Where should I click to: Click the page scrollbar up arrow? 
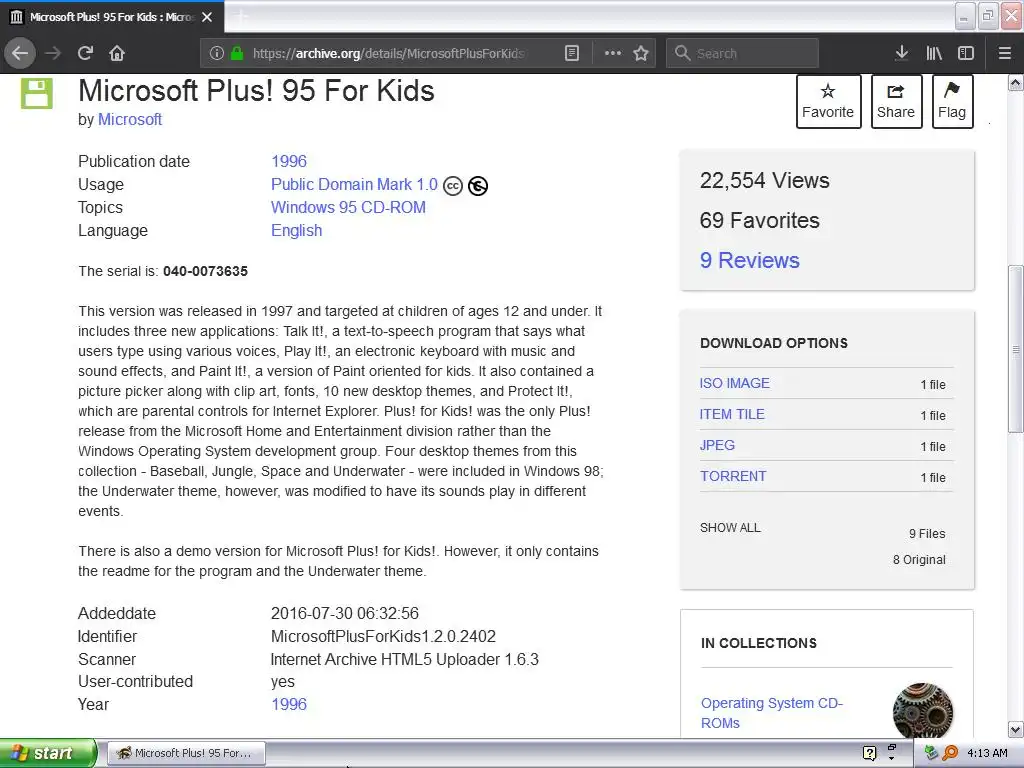click(1015, 83)
